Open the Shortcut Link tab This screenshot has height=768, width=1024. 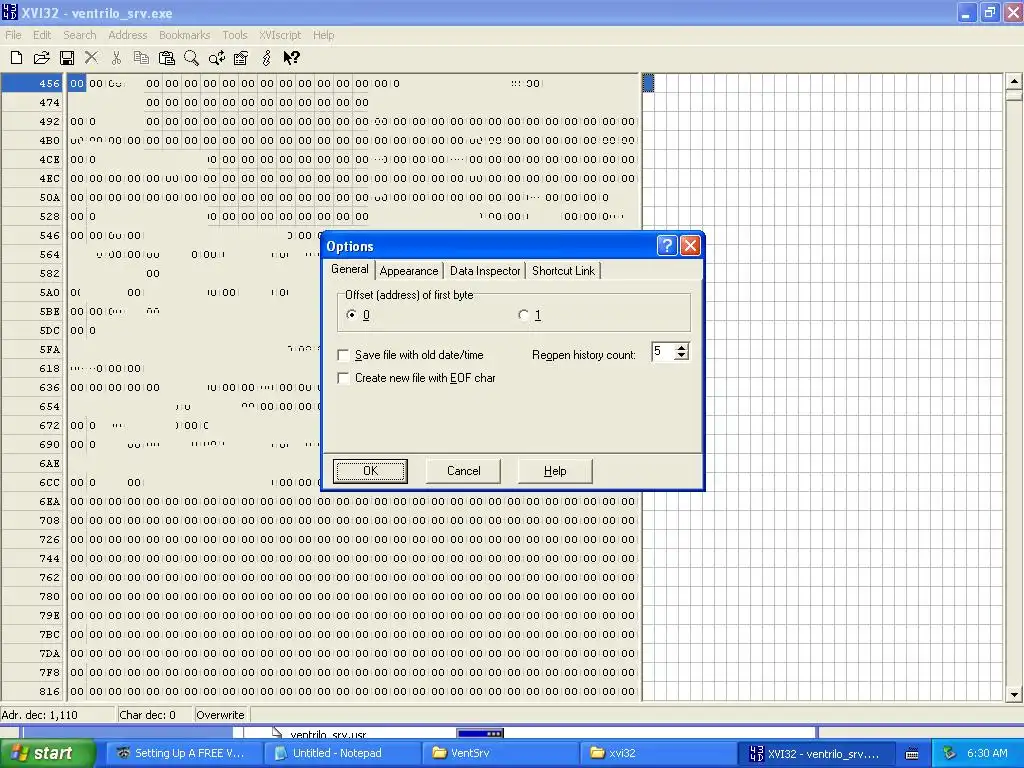pyautogui.click(x=563, y=271)
